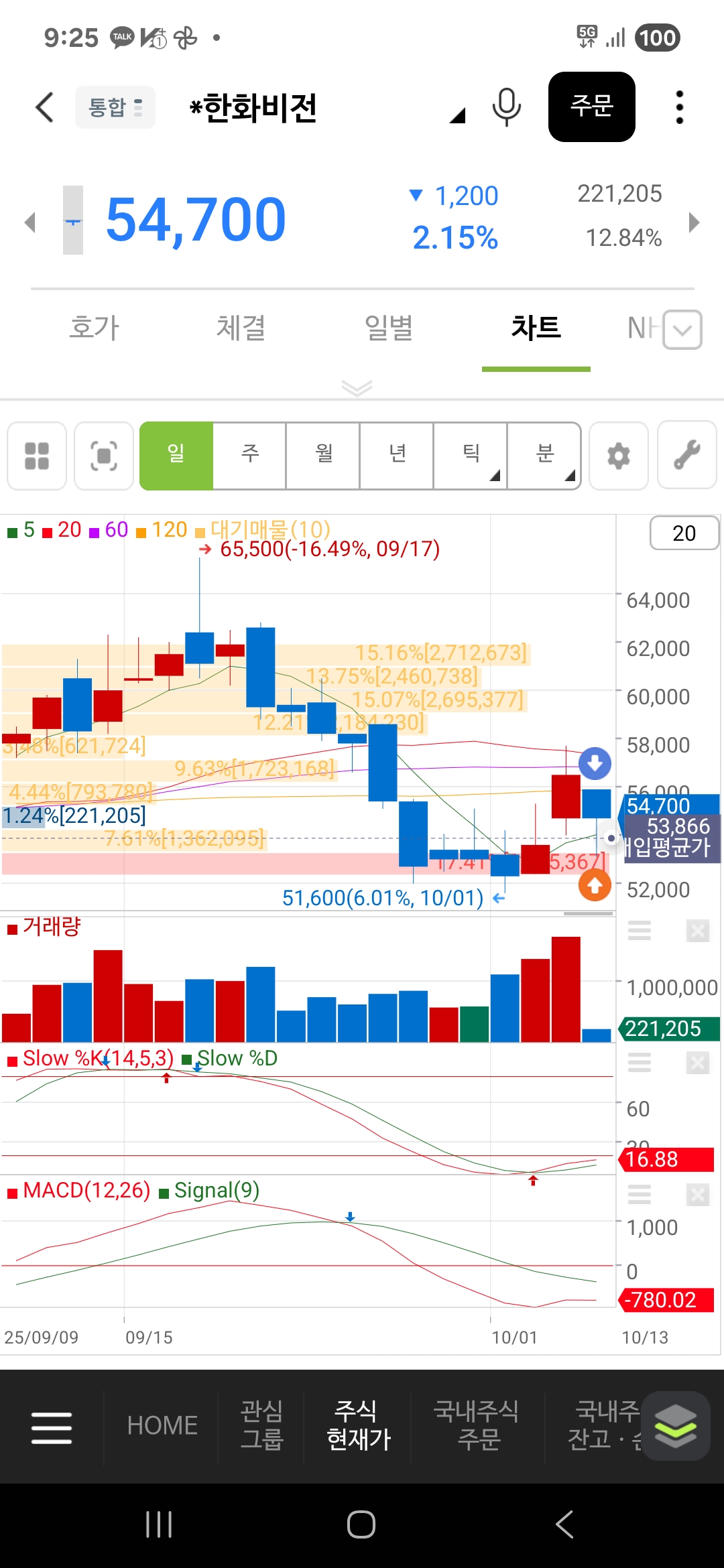Screen dimensions: 724x1568
Task: Switch to the 일별 tab
Action: [388, 328]
